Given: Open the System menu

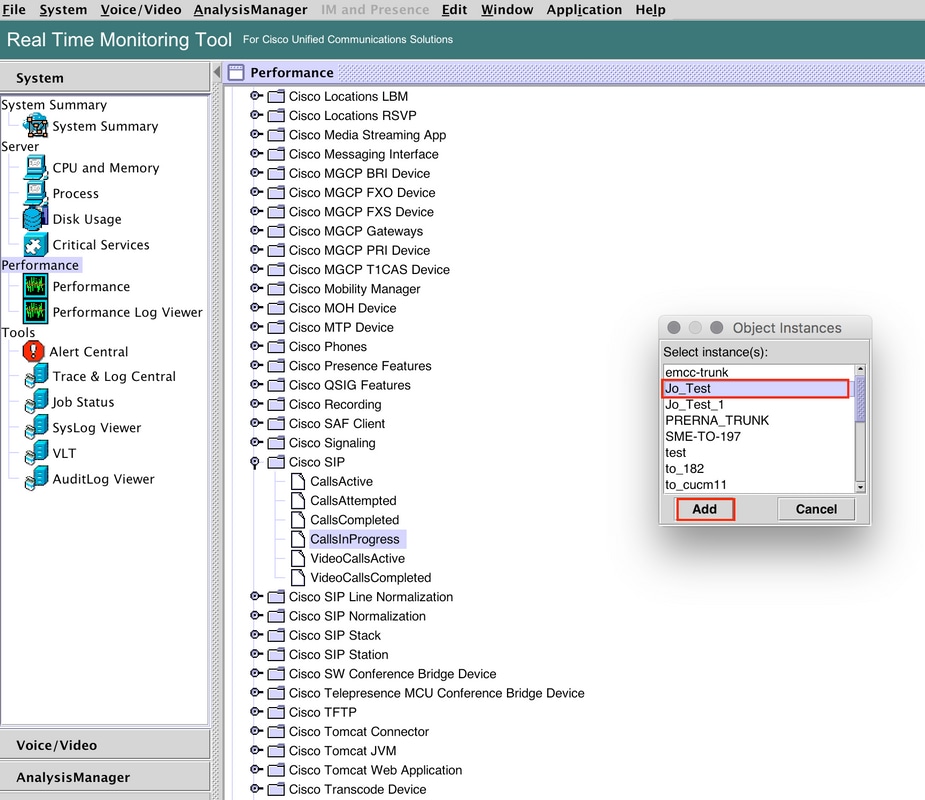Looking at the screenshot, I should pos(63,9).
